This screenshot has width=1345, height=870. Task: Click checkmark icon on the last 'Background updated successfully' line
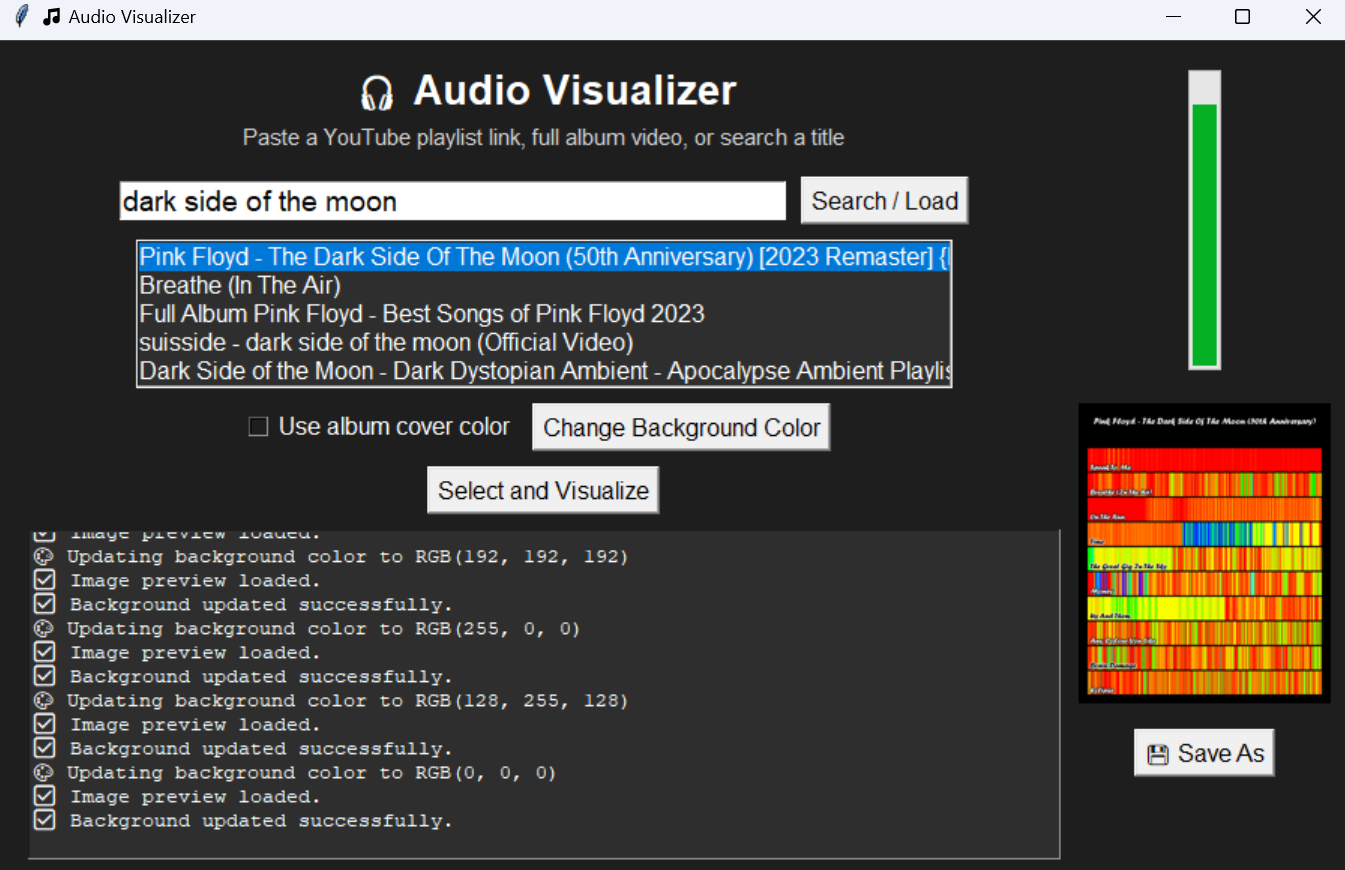tap(44, 820)
